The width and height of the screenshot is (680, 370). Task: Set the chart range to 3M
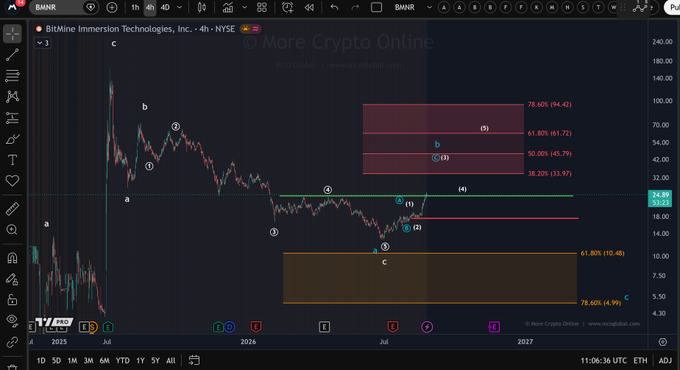pos(88,360)
